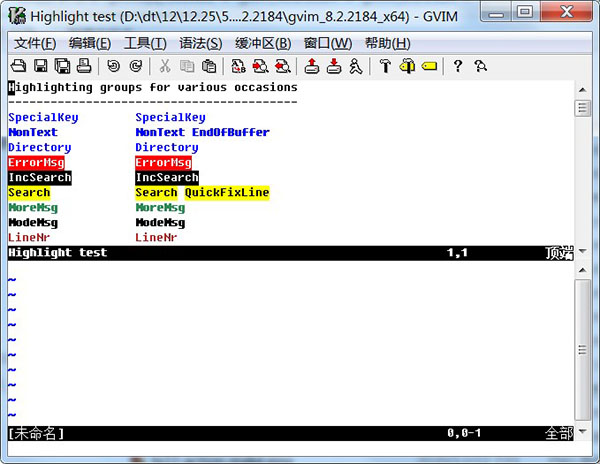Viewport: 600px width, 464px height.
Task: Click the Help question mark icon
Action: [x=458, y=66]
